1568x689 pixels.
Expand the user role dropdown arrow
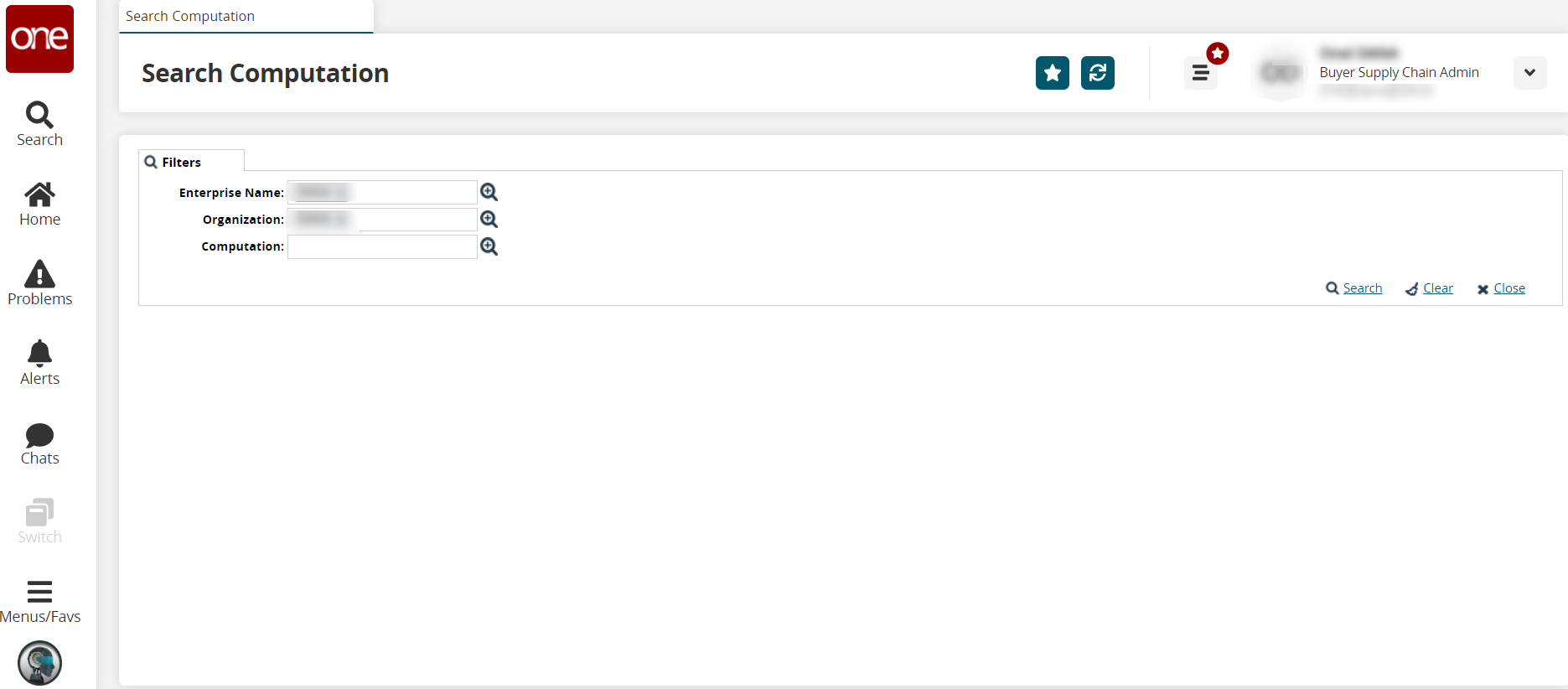1529,73
